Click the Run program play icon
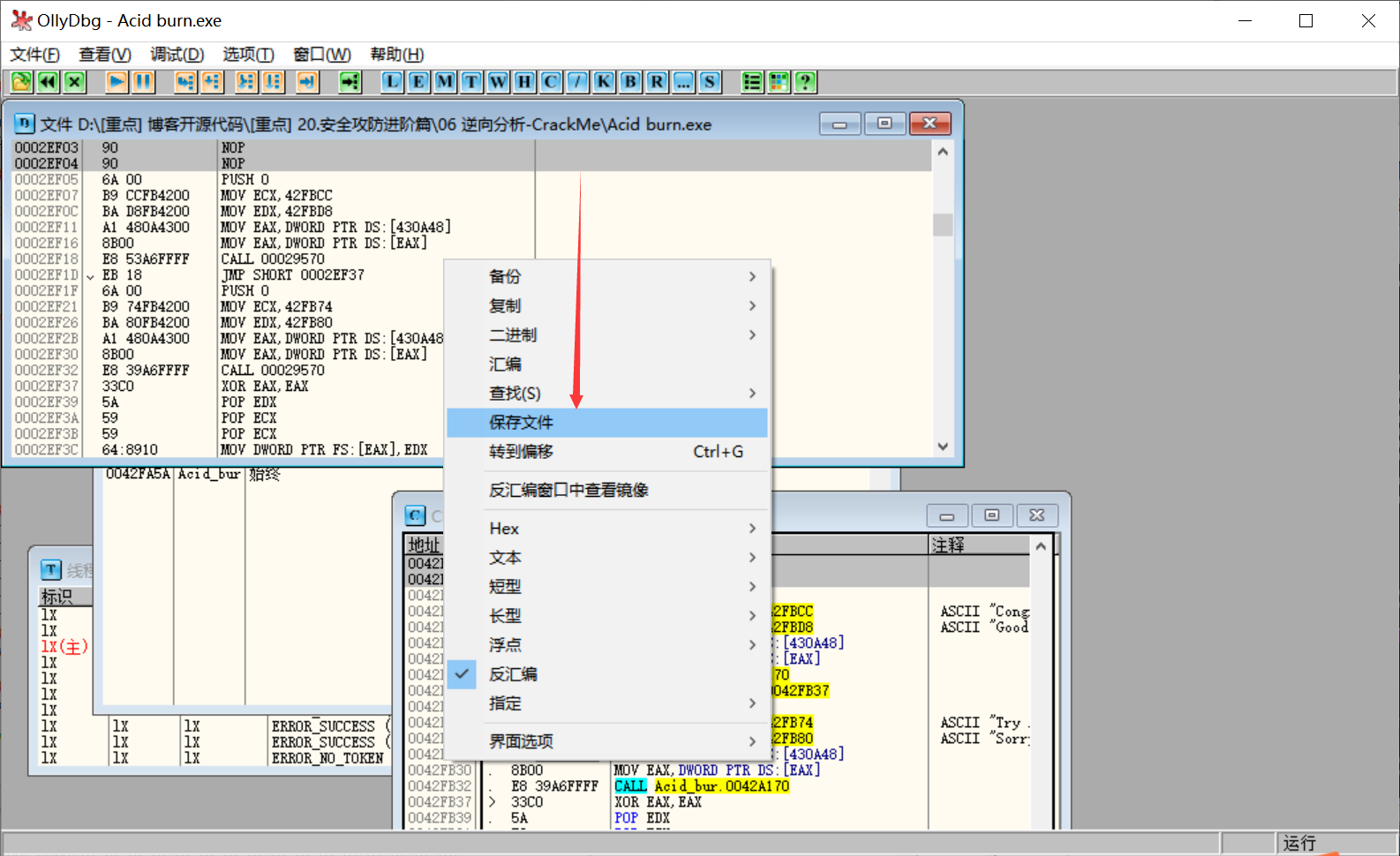Screen dimensions: 1400x856 pyautogui.click(x=117, y=82)
